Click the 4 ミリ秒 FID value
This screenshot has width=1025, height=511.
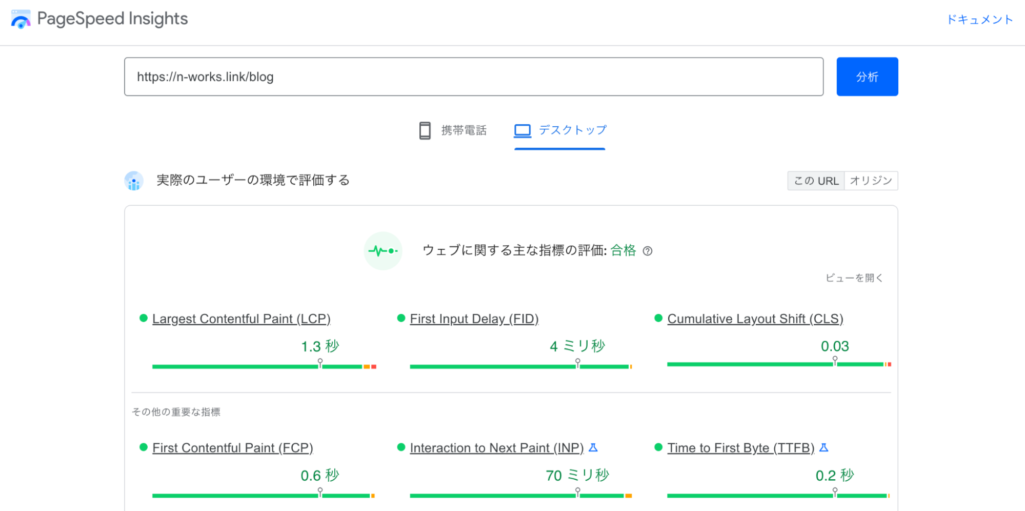pyautogui.click(x=577, y=346)
